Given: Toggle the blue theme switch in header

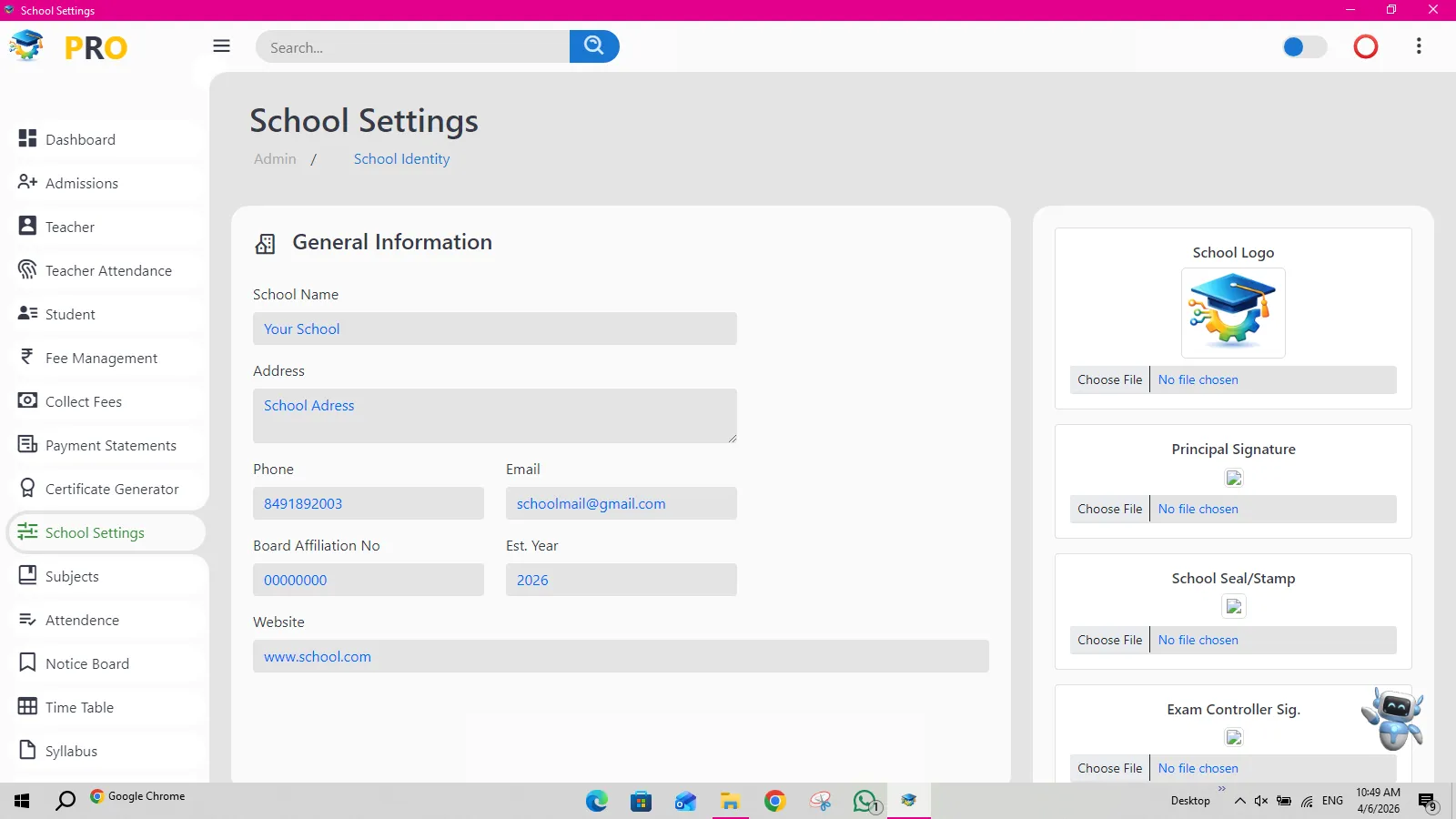Looking at the screenshot, I should click(x=1304, y=46).
